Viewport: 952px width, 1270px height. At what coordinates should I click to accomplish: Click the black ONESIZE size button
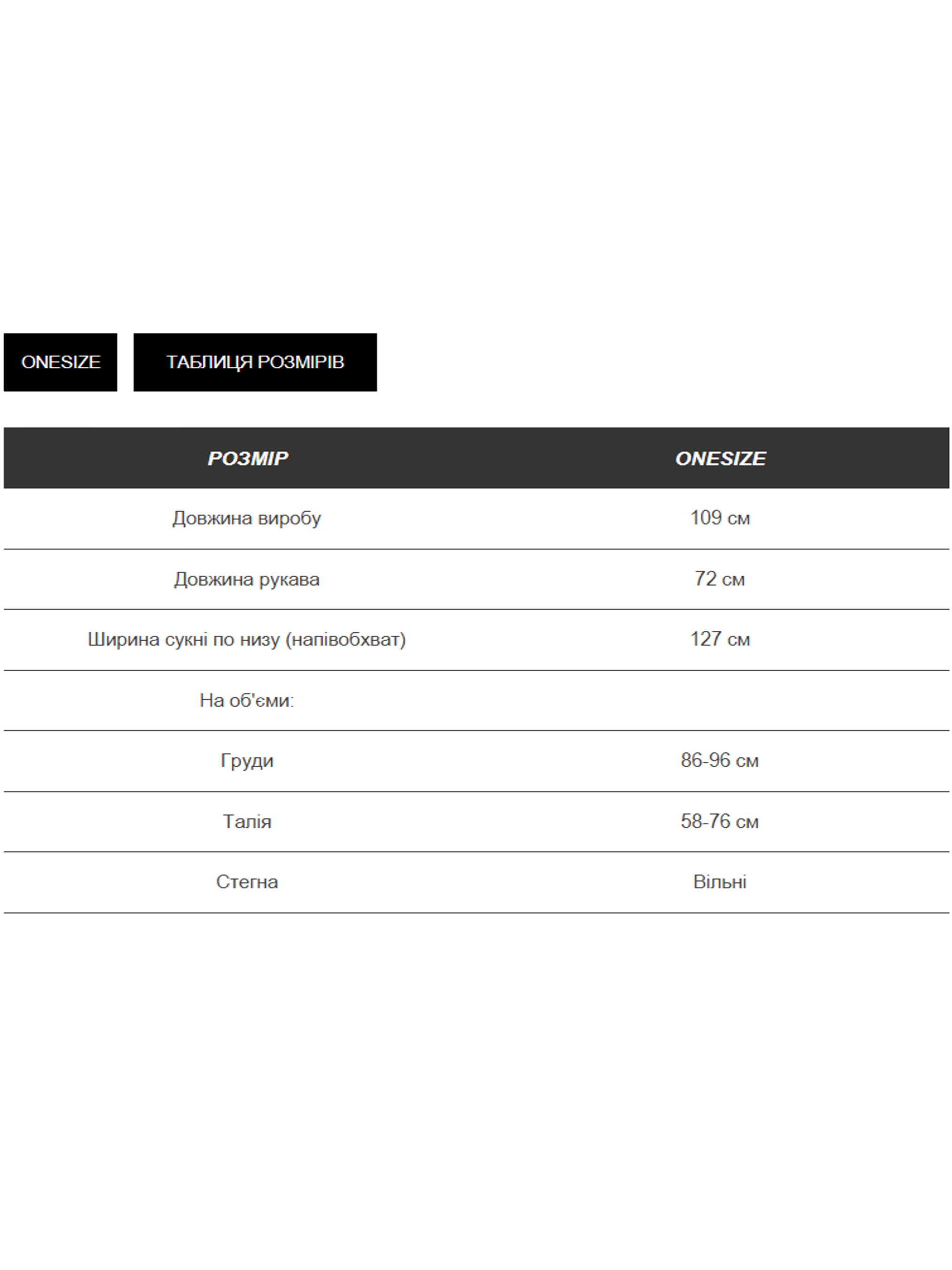point(60,362)
